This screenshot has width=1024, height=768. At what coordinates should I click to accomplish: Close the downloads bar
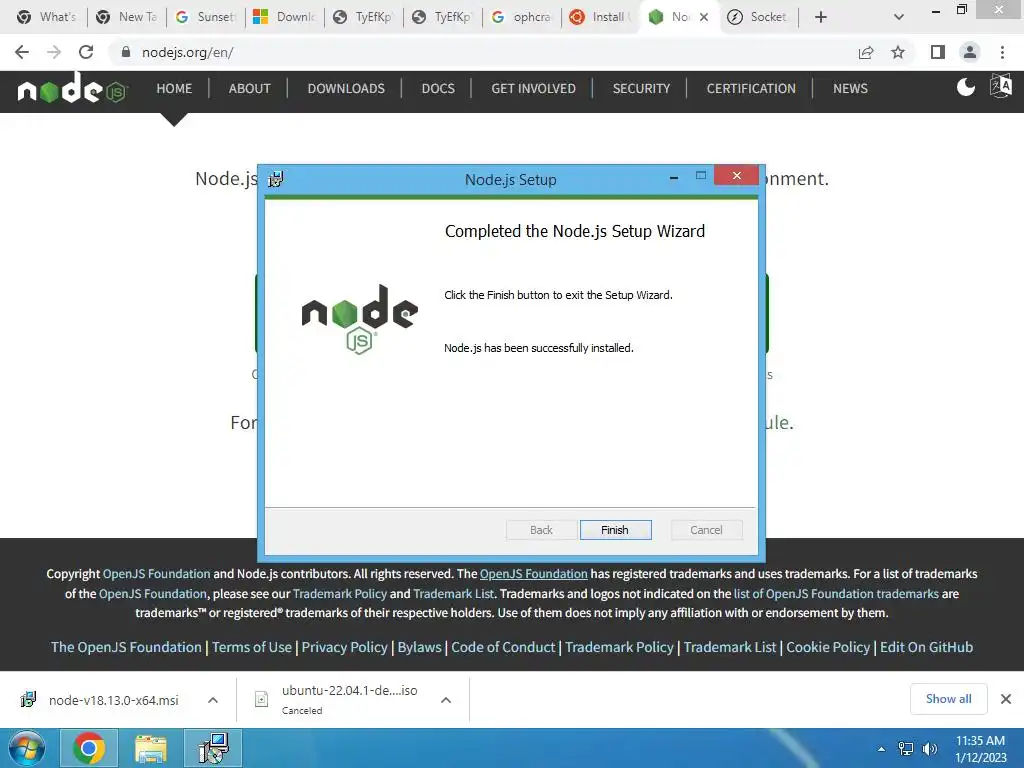(1006, 699)
